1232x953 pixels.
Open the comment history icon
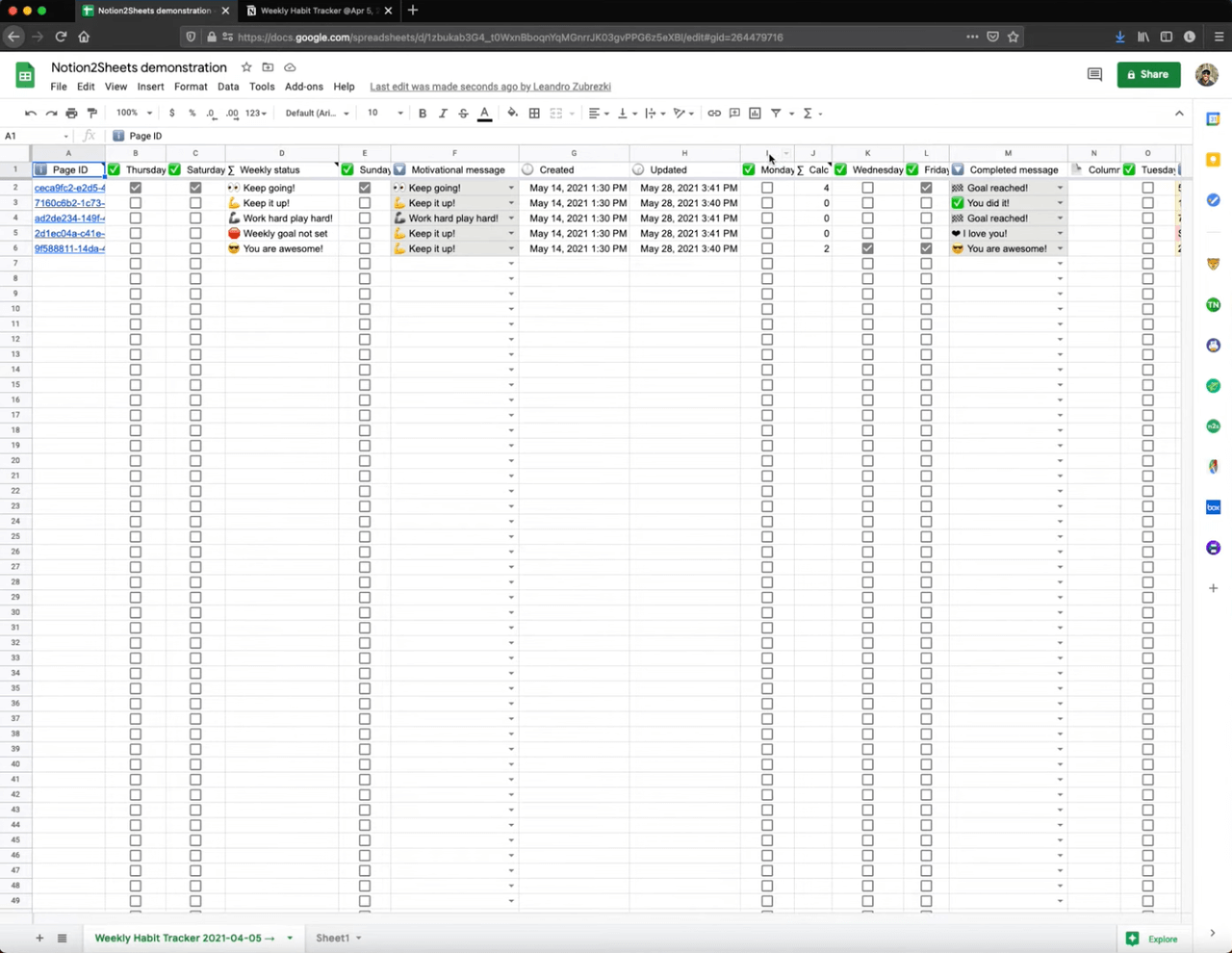(x=1094, y=74)
